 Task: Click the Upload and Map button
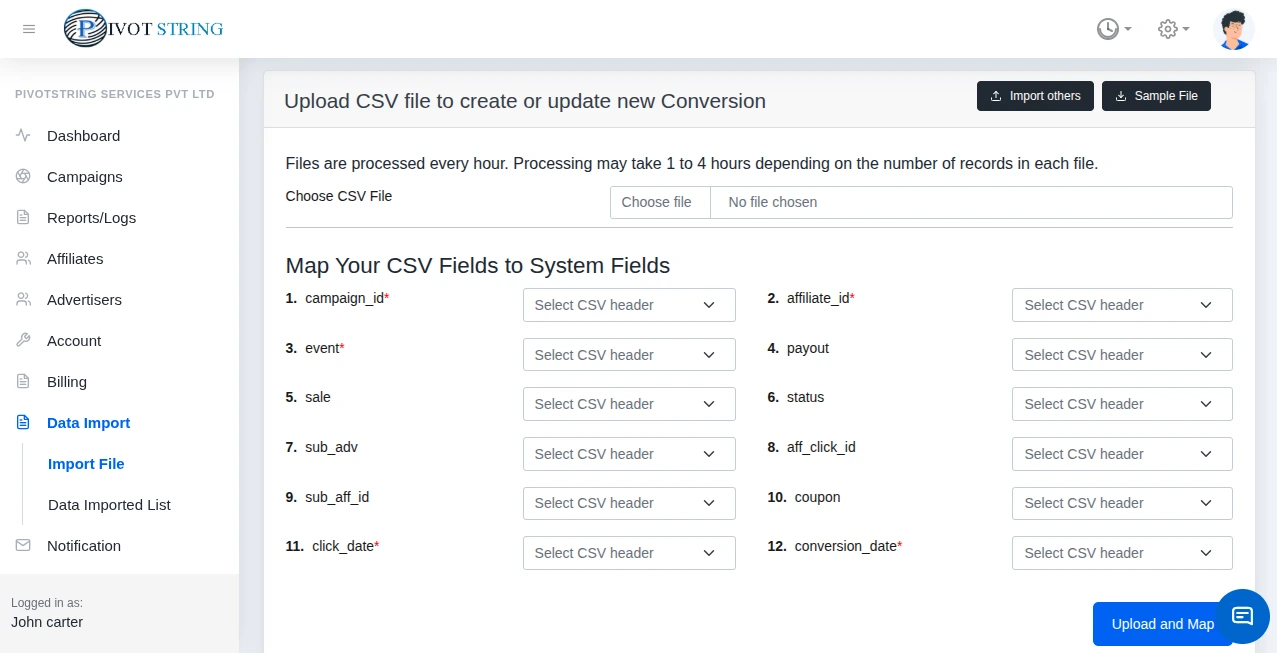(x=1162, y=624)
